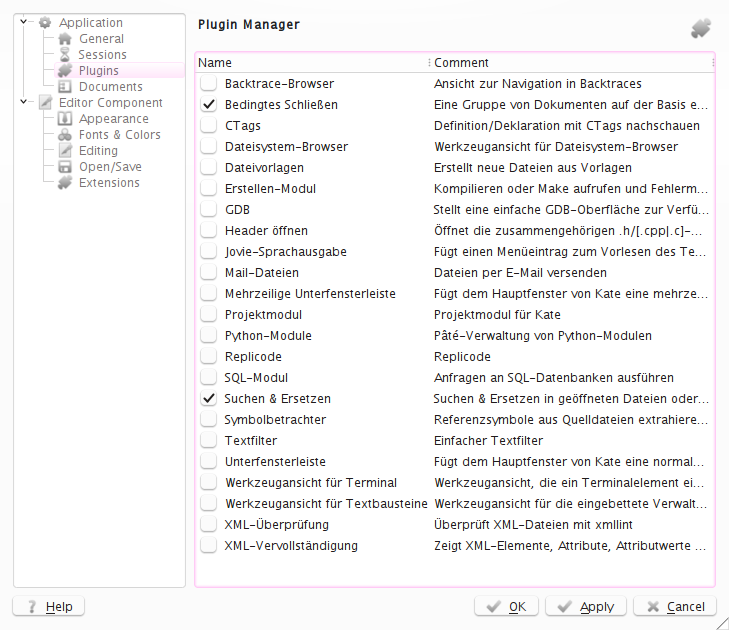This screenshot has width=729, height=630.
Task: Check the Projektmodul plugin box
Action: 209,315
